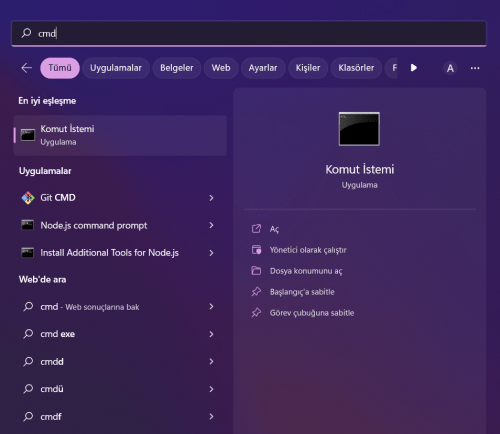Screen dimensions: 500x434
Task: Expand cmdd suggestion chevron
Action: click(211, 361)
